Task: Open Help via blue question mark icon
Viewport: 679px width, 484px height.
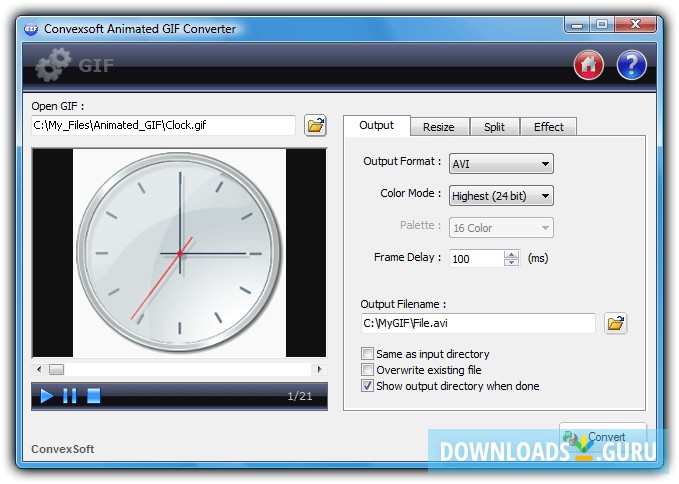Action: [x=631, y=65]
